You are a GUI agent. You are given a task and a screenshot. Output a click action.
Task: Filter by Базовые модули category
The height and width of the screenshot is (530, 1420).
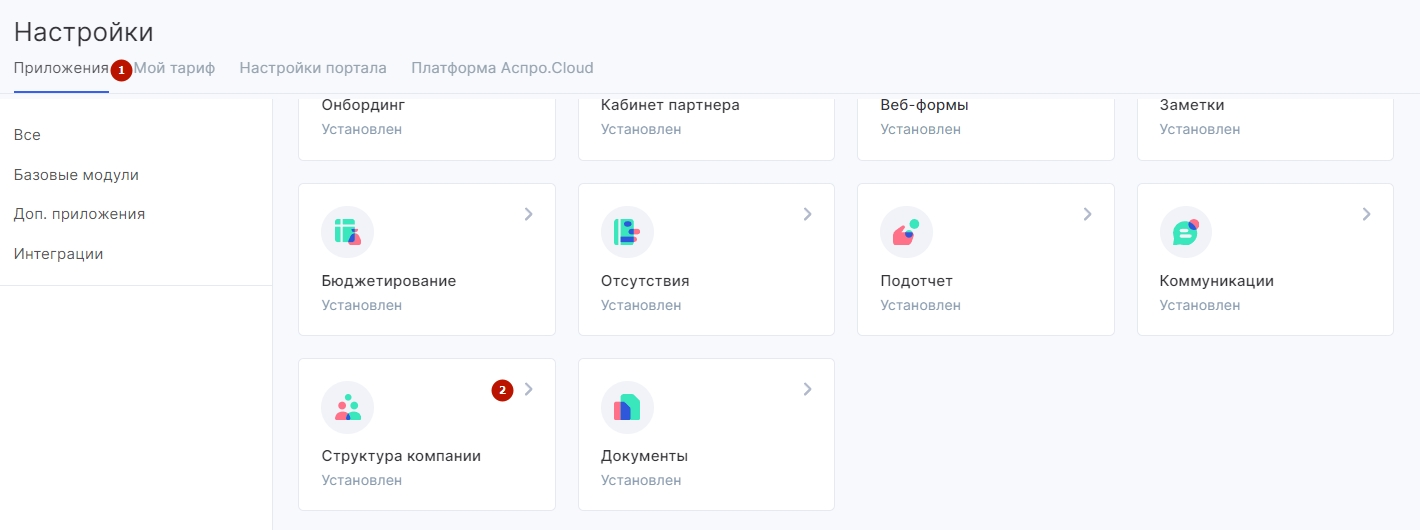(76, 175)
